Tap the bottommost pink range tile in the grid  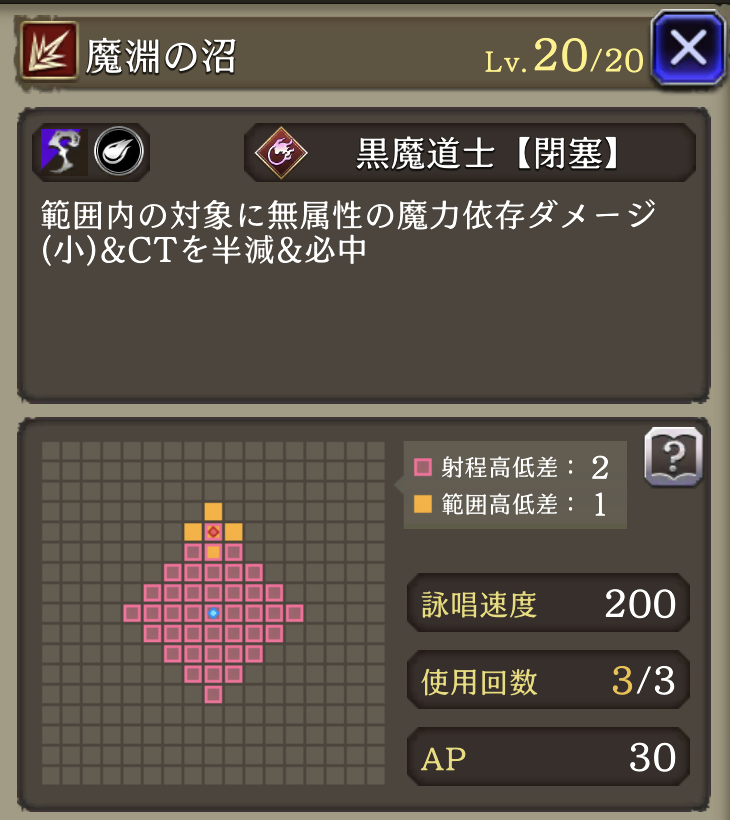(x=213, y=694)
